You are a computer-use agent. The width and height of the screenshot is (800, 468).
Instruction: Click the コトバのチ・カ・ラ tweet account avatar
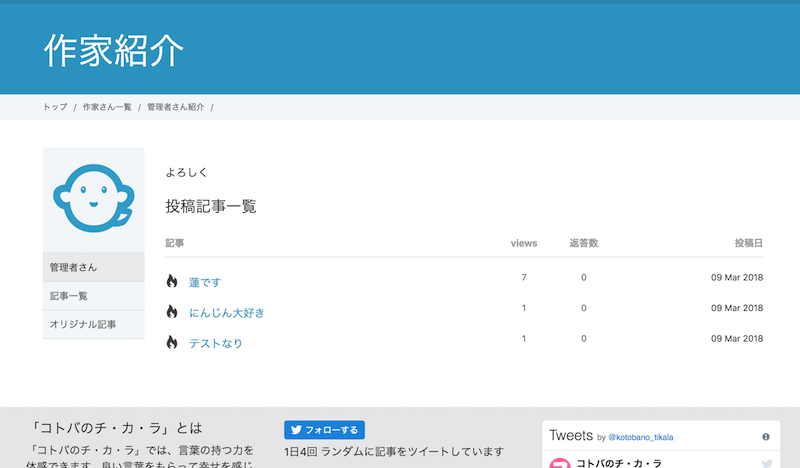(560, 463)
